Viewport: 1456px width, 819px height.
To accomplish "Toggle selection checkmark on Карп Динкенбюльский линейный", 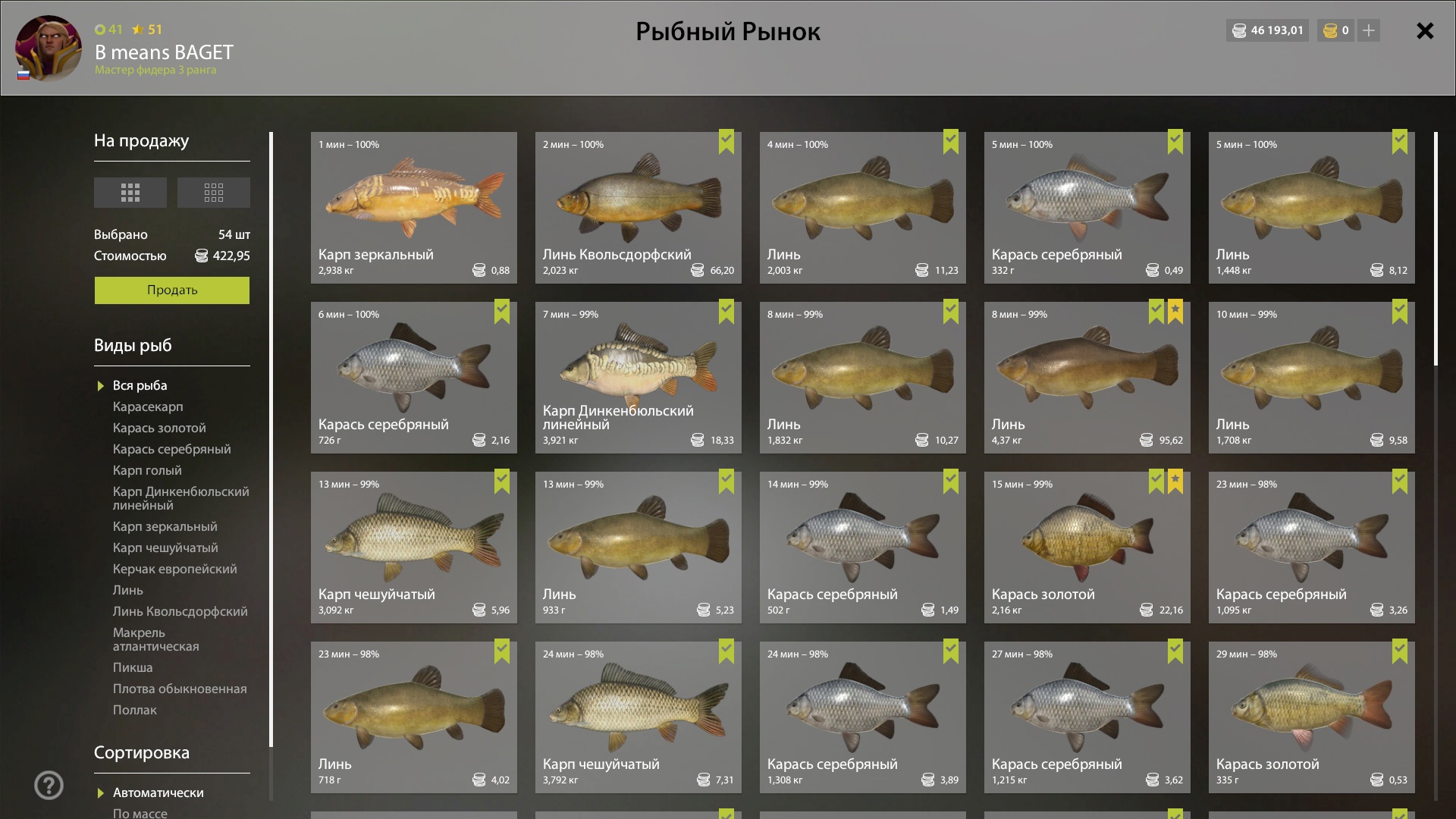I will tap(726, 311).
